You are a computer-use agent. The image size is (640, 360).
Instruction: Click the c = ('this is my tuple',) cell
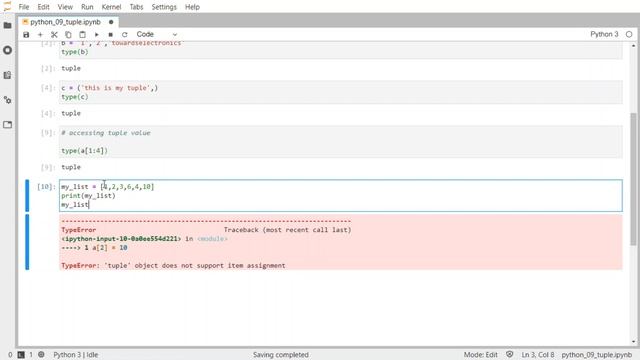click(341, 92)
